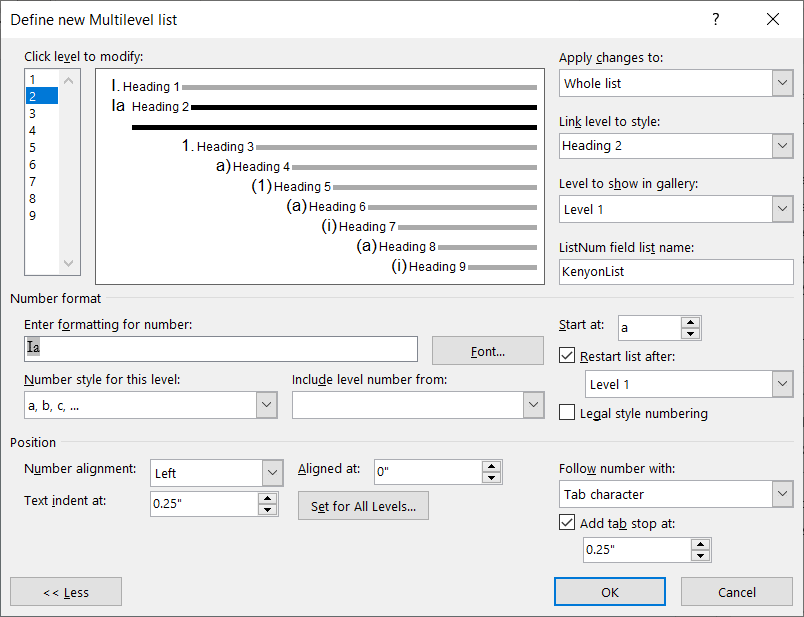Click Heading 2 line in preview

point(324,106)
